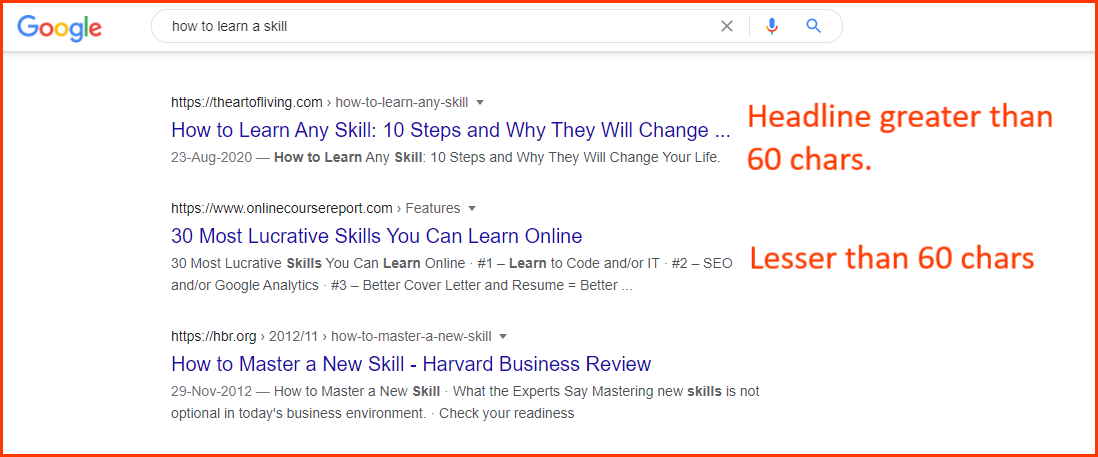The image size is (1098, 457).
Task: Focus the search field containing 'how to learn a skill'
Action: pos(496,27)
